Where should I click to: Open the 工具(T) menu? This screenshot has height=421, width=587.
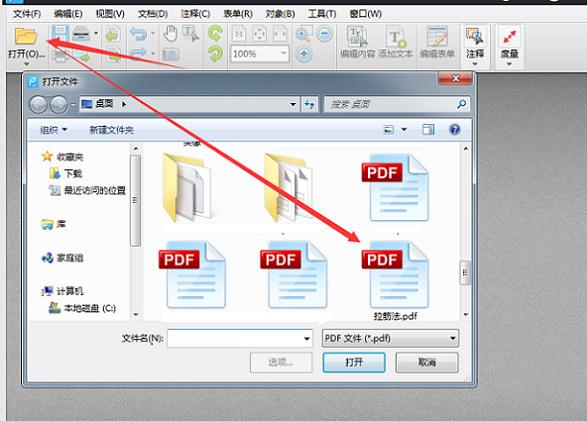[322, 14]
